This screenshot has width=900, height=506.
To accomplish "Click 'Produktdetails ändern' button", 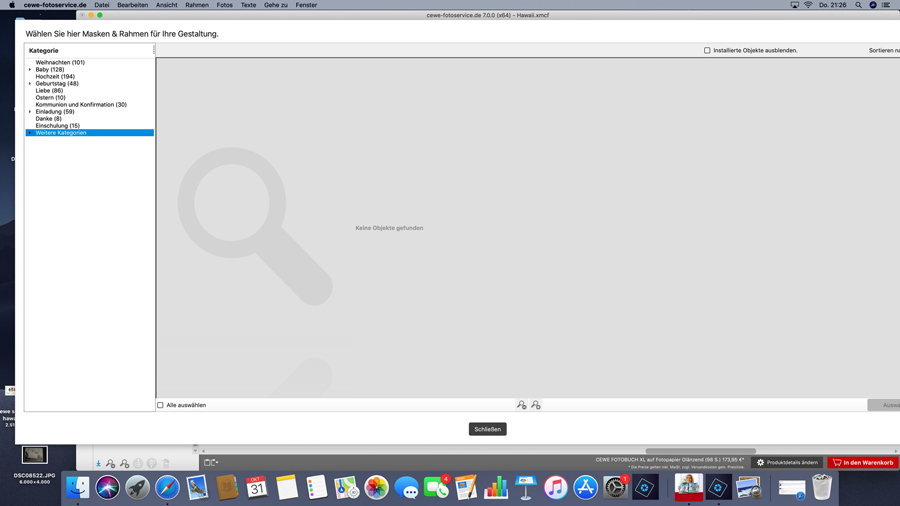I will [787, 462].
